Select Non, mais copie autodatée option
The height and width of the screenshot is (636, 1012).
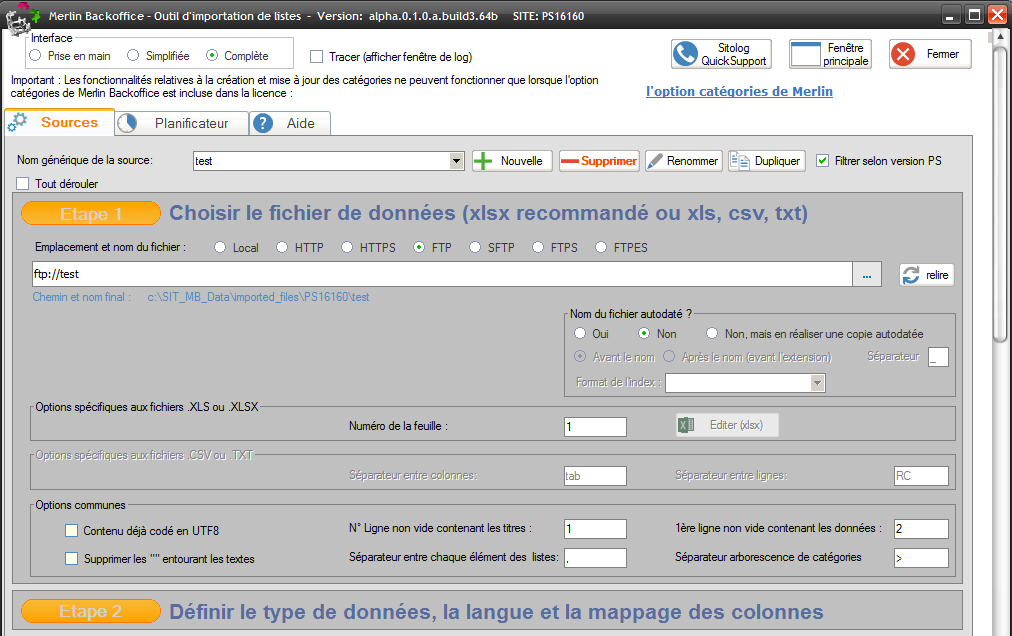[x=712, y=333]
